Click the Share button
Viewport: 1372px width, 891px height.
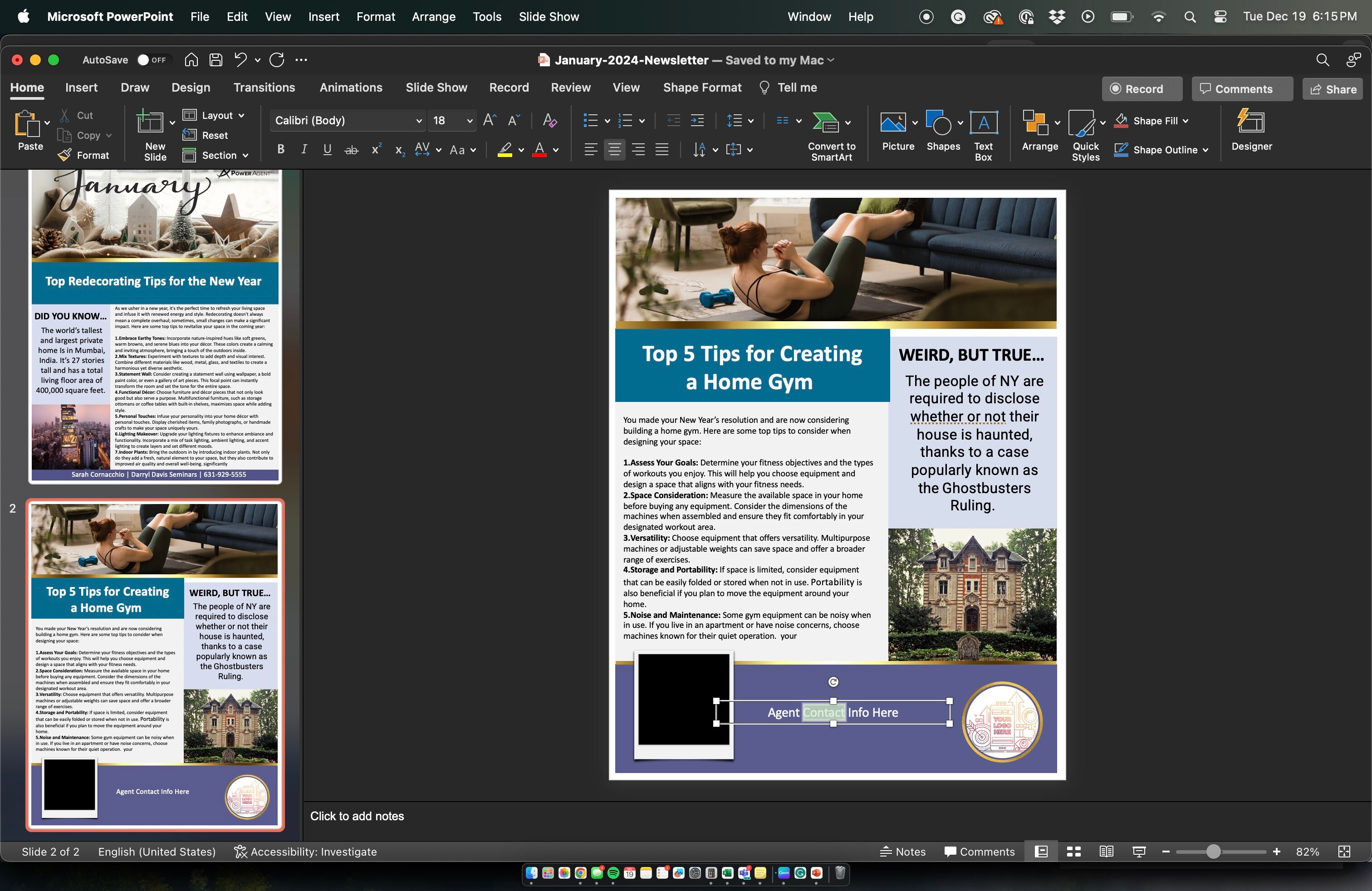1332,89
